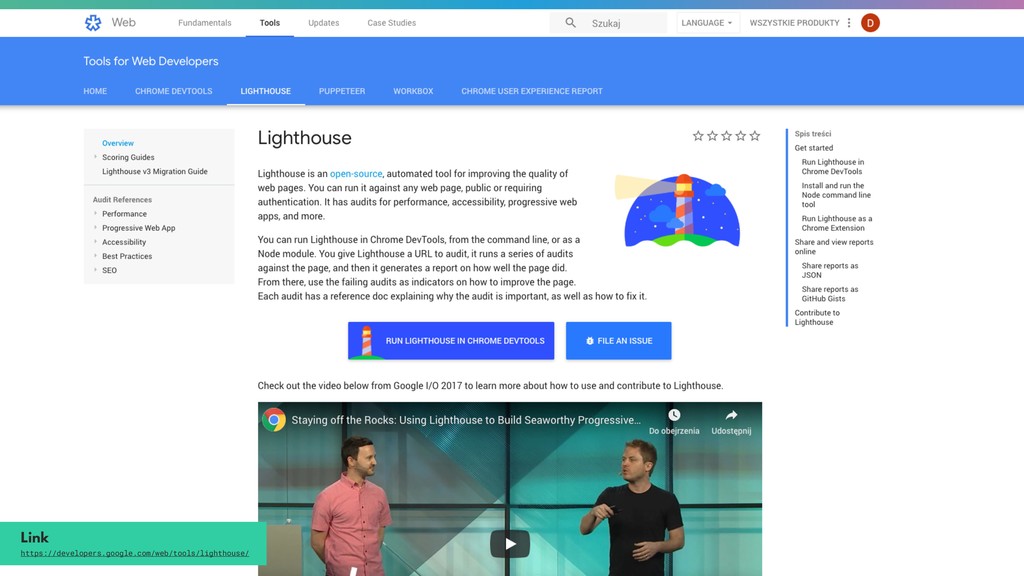Click WSZYSTKIE PRODUKTY link

794,23
